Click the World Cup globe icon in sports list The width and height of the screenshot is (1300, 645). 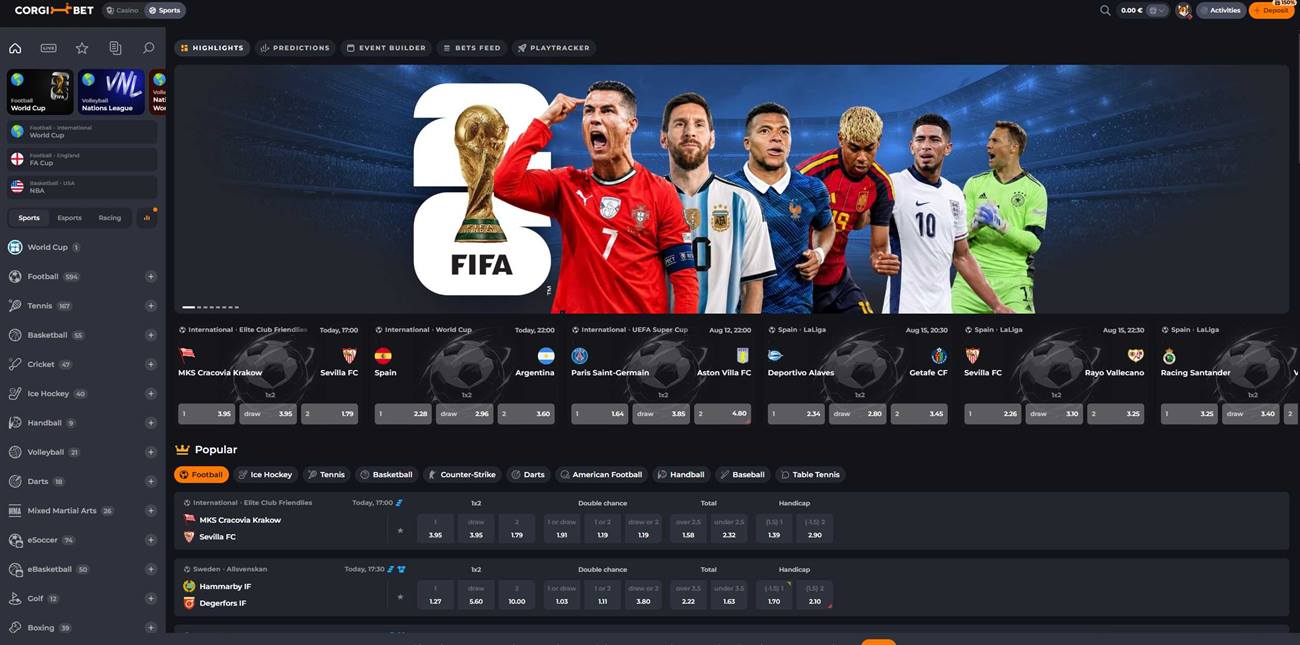(x=15, y=247)
